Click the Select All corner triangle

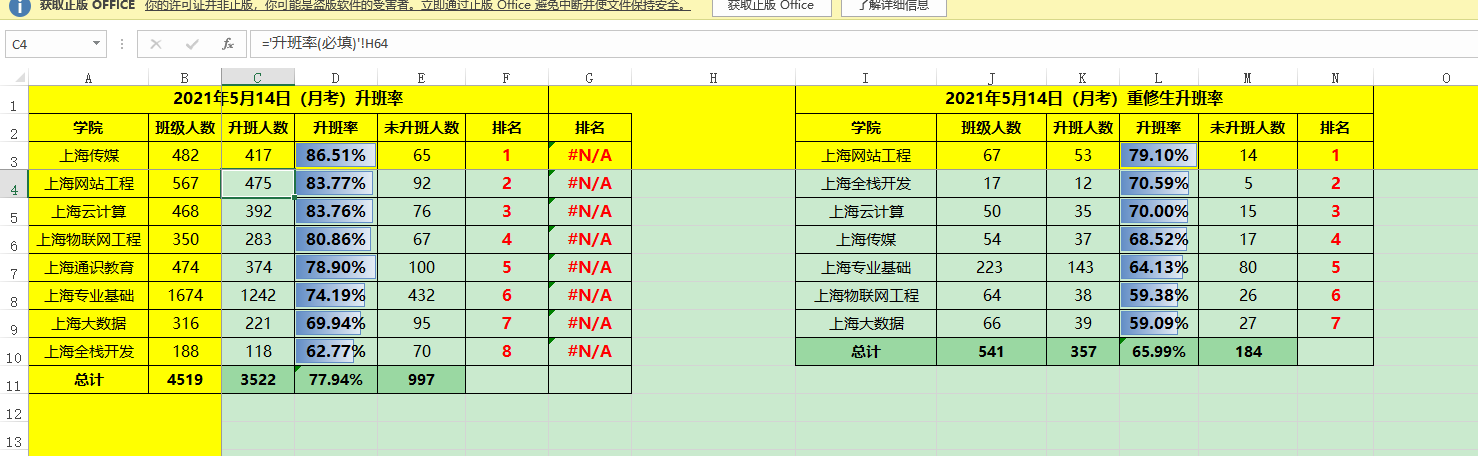[21, 78]
